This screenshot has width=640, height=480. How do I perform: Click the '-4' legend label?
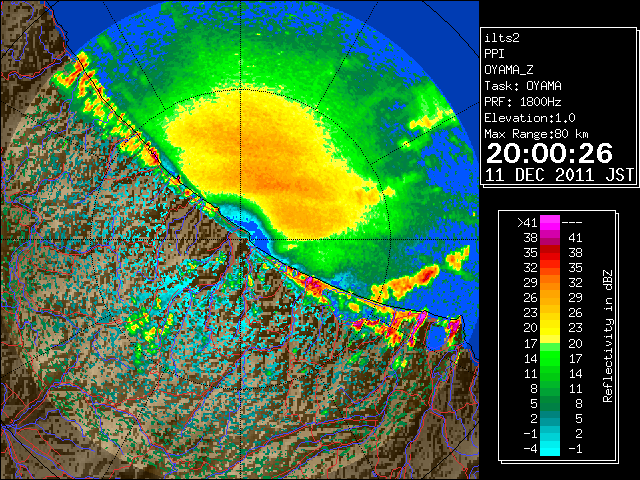tap(530, 449)
